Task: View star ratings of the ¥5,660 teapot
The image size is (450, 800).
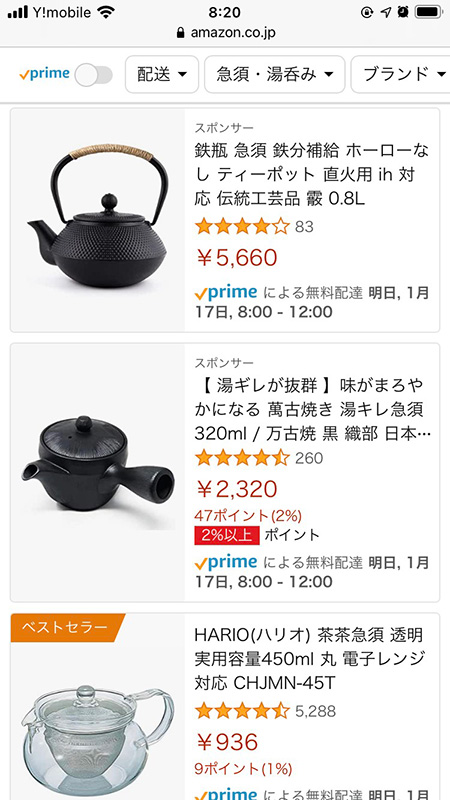Action: click(x=242, y=226)
